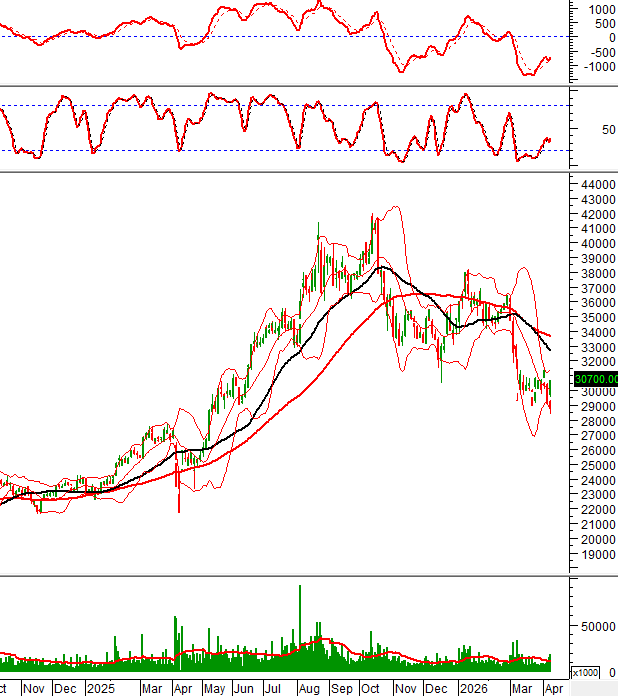The image size is (618, 696).
Task: Select the 44000 price level on the axis
Action: (596, 185)
